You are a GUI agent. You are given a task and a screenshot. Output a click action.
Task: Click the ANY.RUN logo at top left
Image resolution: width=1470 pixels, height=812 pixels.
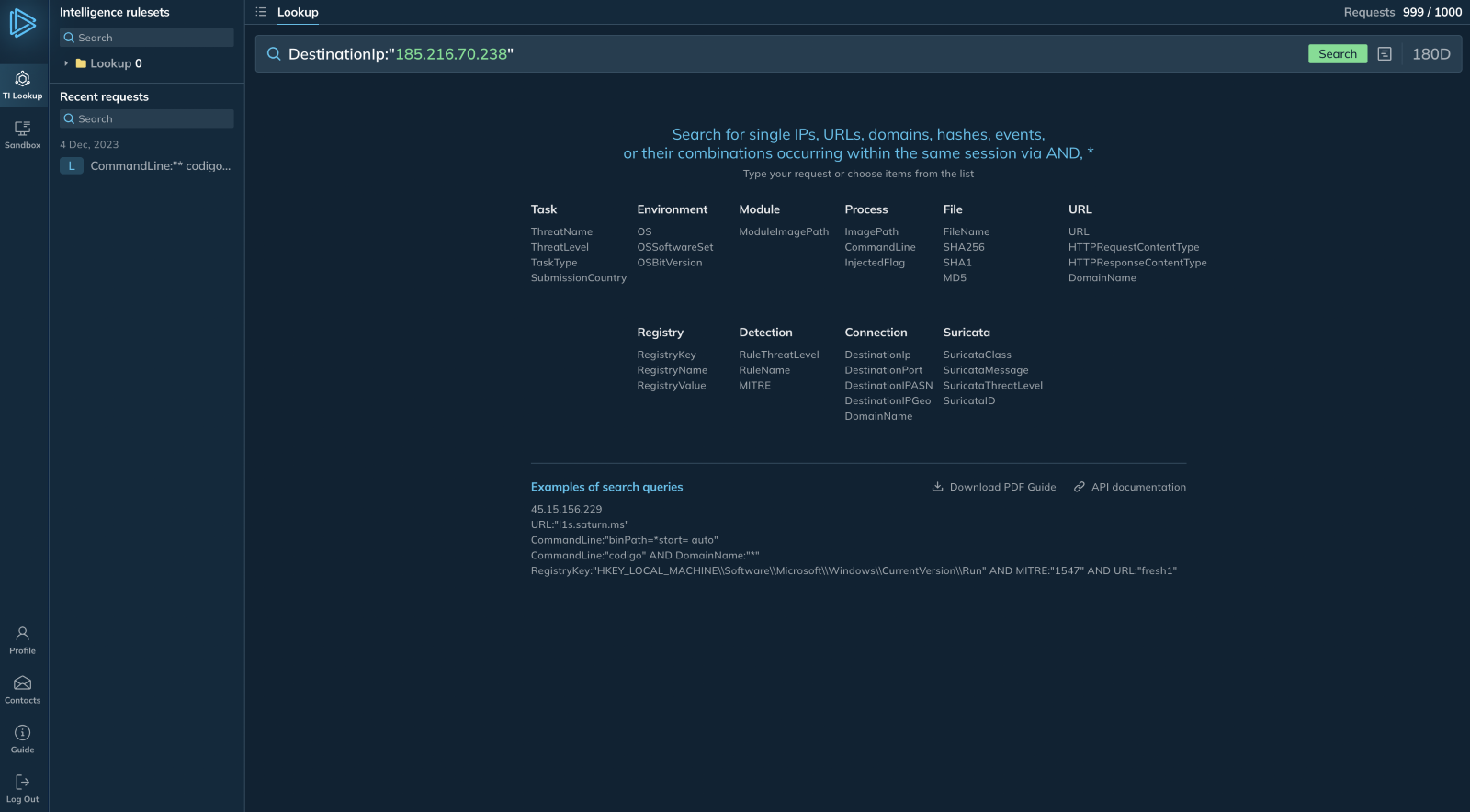pyautogui.click(x=23, y=24)
